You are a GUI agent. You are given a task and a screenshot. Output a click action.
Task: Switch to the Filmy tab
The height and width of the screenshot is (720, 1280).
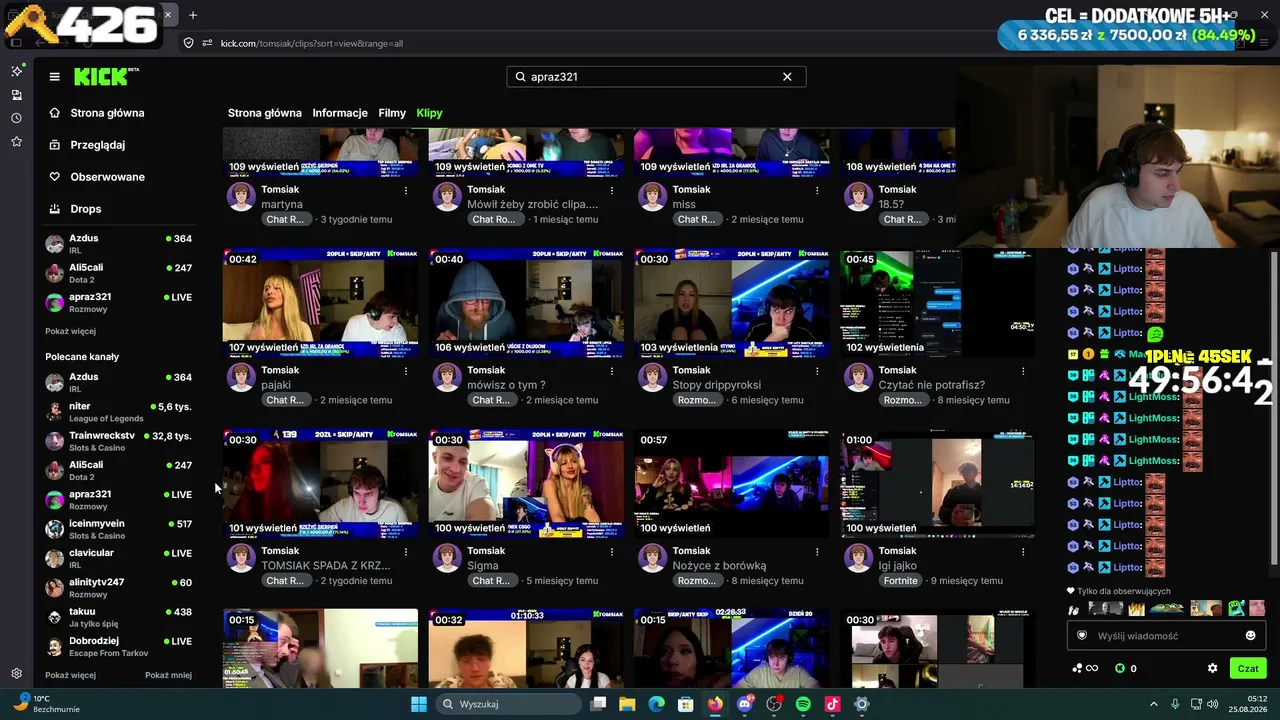[x=392, y=113]
